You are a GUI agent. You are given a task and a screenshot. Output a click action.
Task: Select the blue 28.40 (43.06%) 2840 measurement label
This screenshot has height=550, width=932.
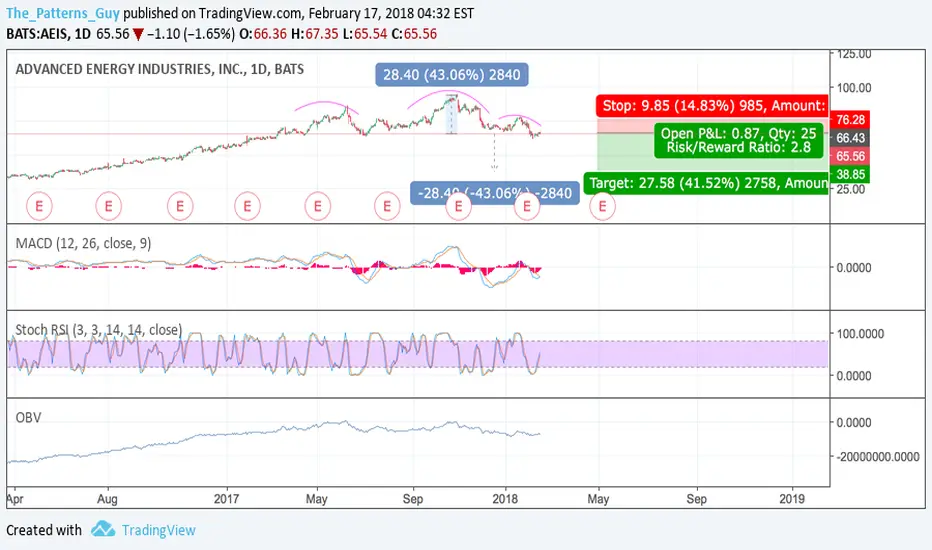[452, 75]
